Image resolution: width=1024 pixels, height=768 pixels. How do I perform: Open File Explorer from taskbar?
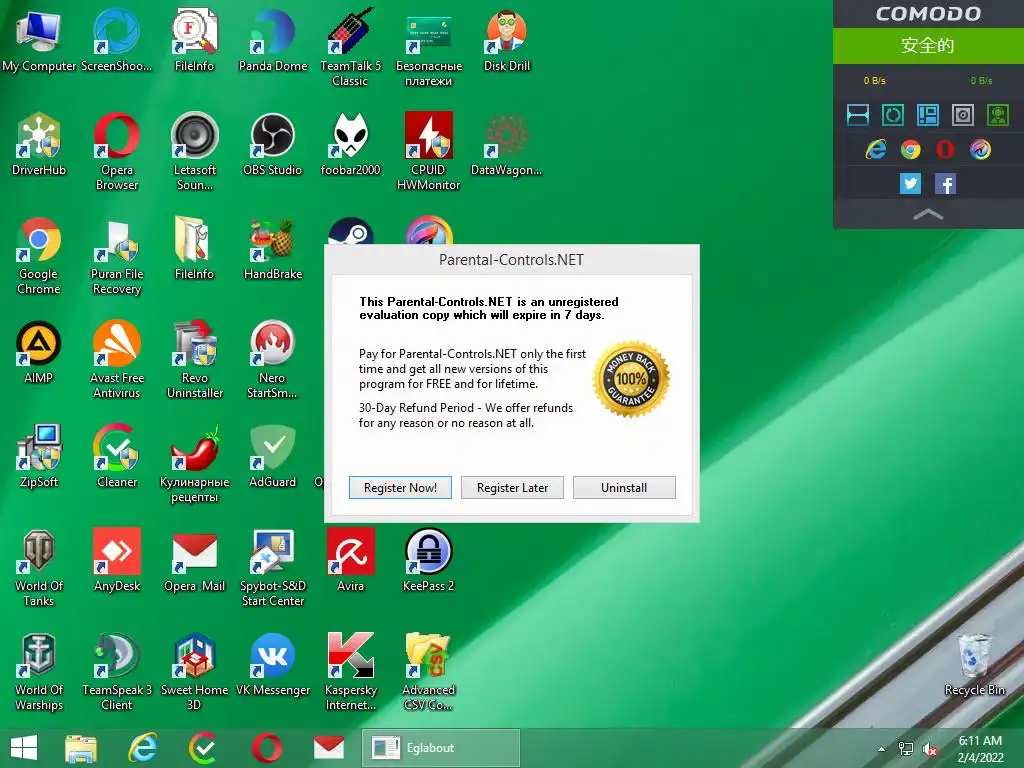click(x=81, y=748)
